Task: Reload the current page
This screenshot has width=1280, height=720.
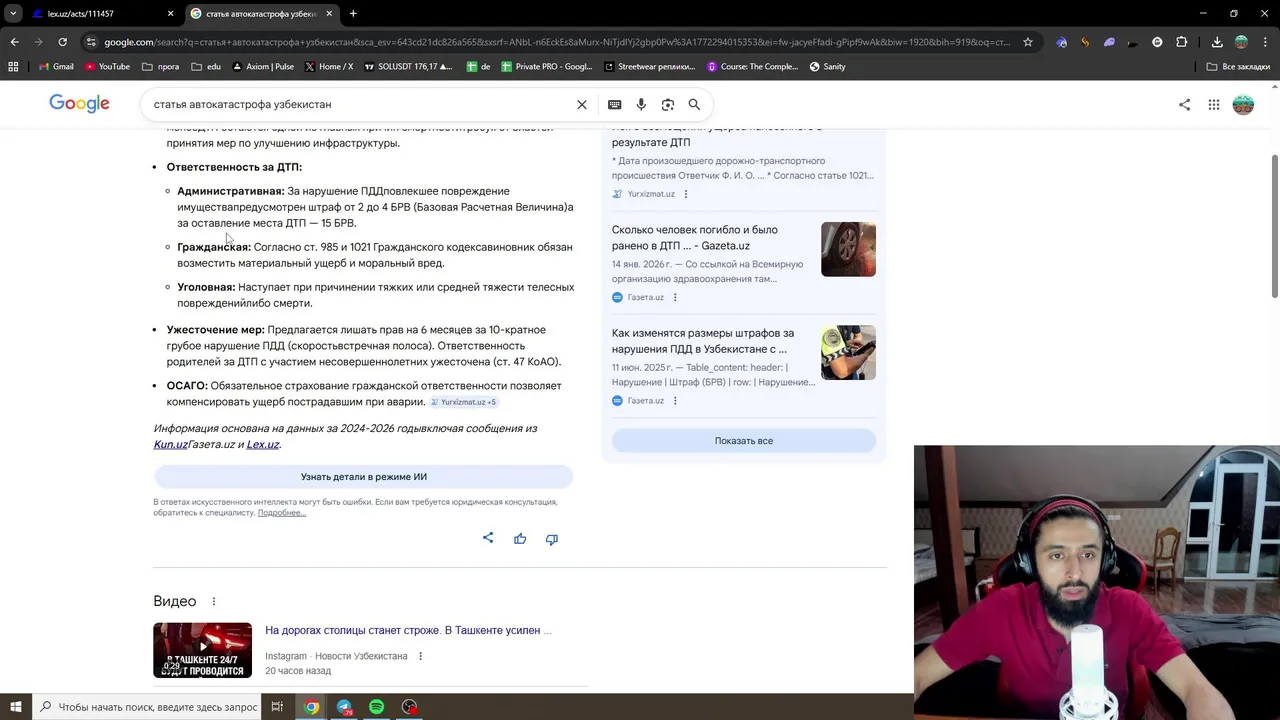Action: (62, 42)
